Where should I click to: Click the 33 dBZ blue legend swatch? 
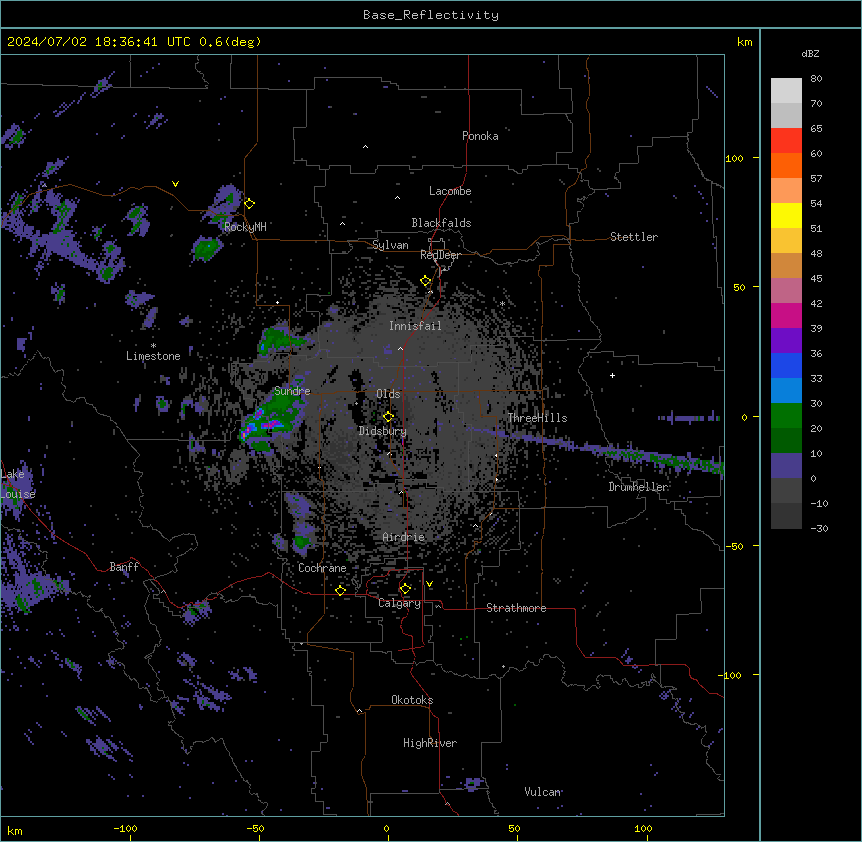point(786,390)
